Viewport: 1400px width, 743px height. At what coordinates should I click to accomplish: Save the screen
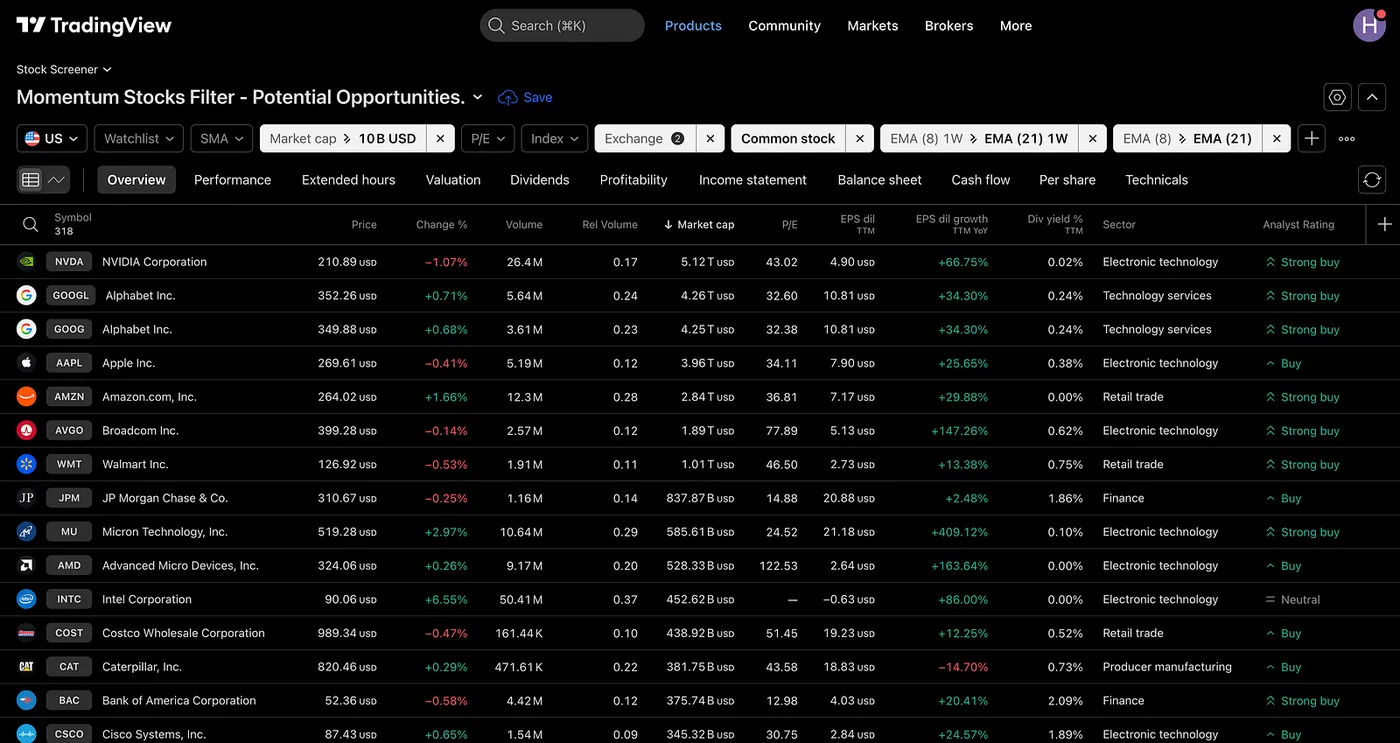(x=525, y=97)
